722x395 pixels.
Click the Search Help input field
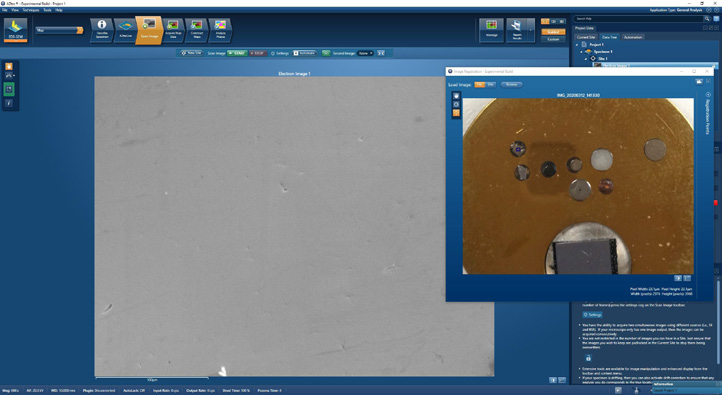click(638, 18)
